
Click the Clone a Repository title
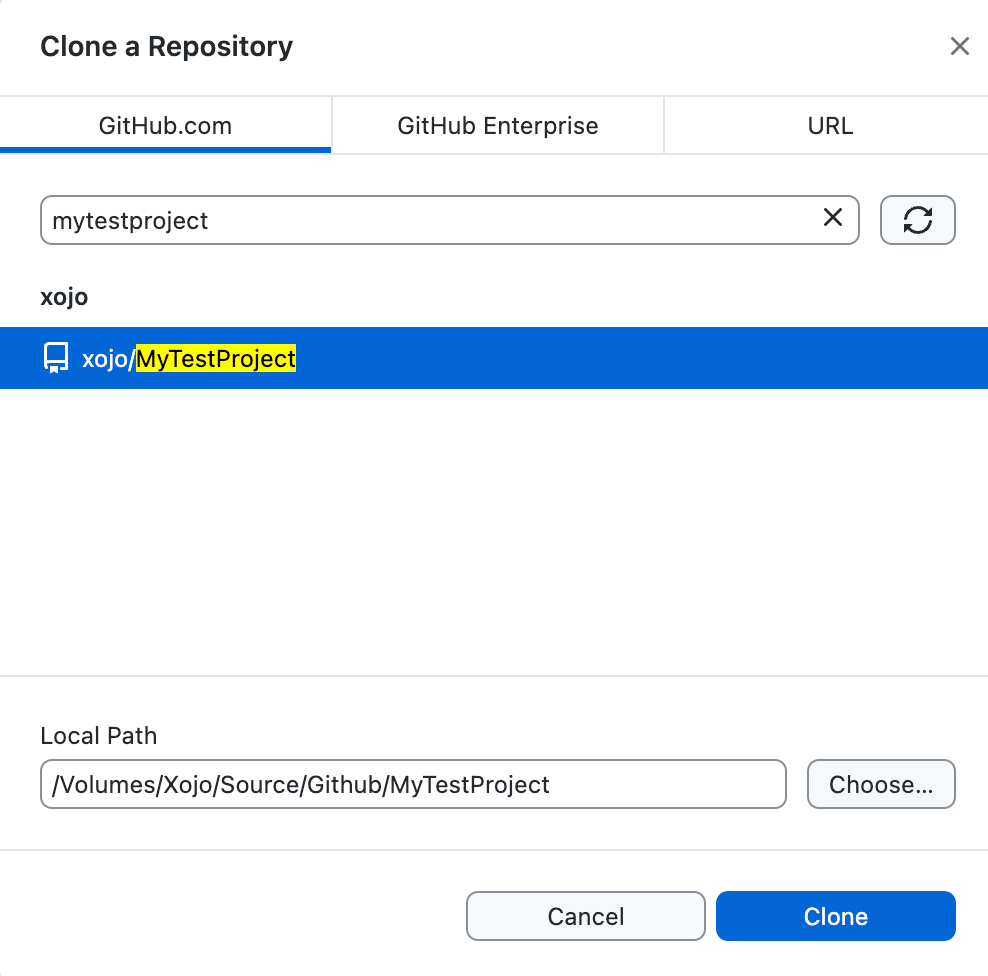tap(166, 47)
